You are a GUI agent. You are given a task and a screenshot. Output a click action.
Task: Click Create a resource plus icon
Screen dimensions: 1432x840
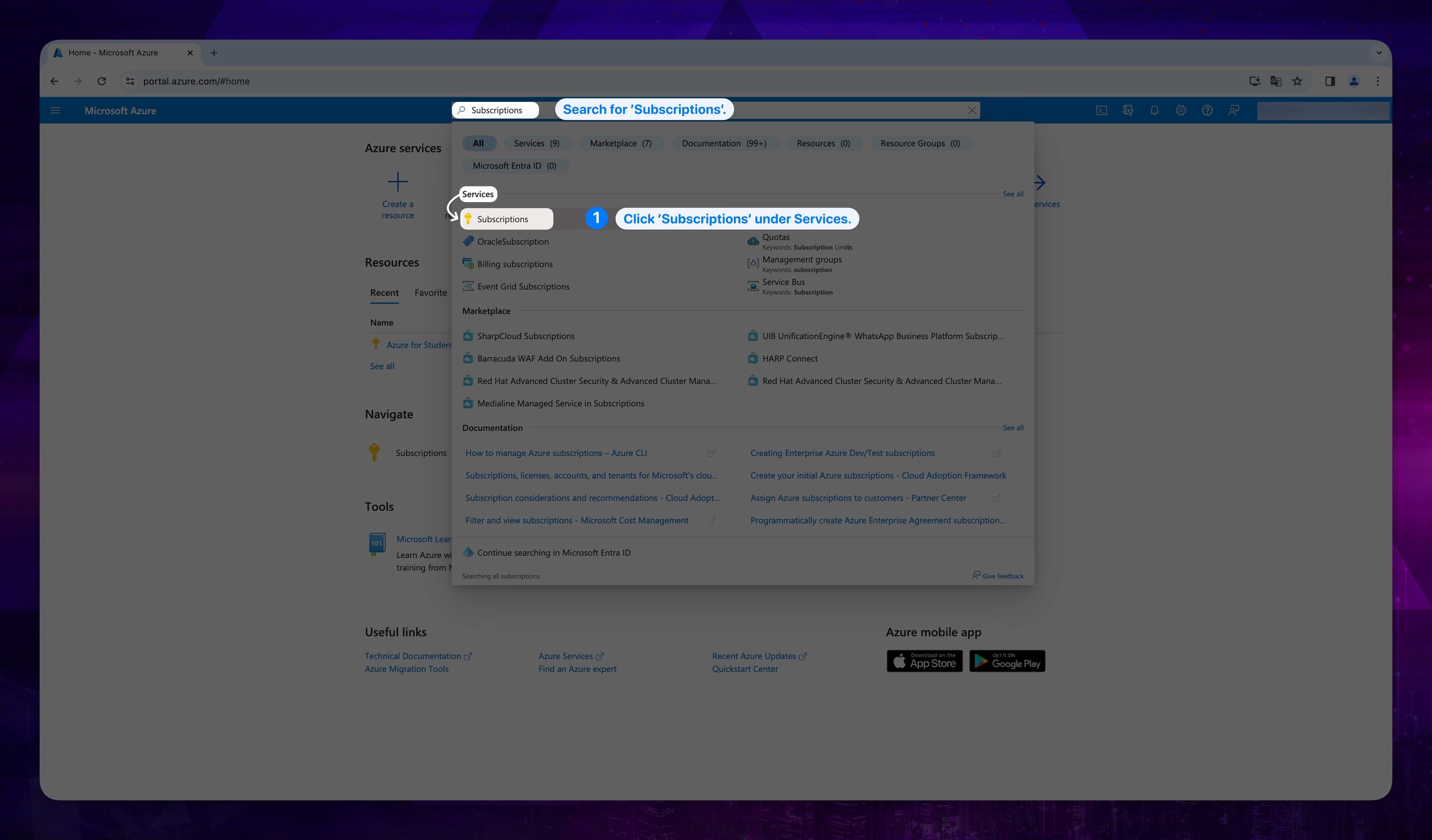click(398, 182)
